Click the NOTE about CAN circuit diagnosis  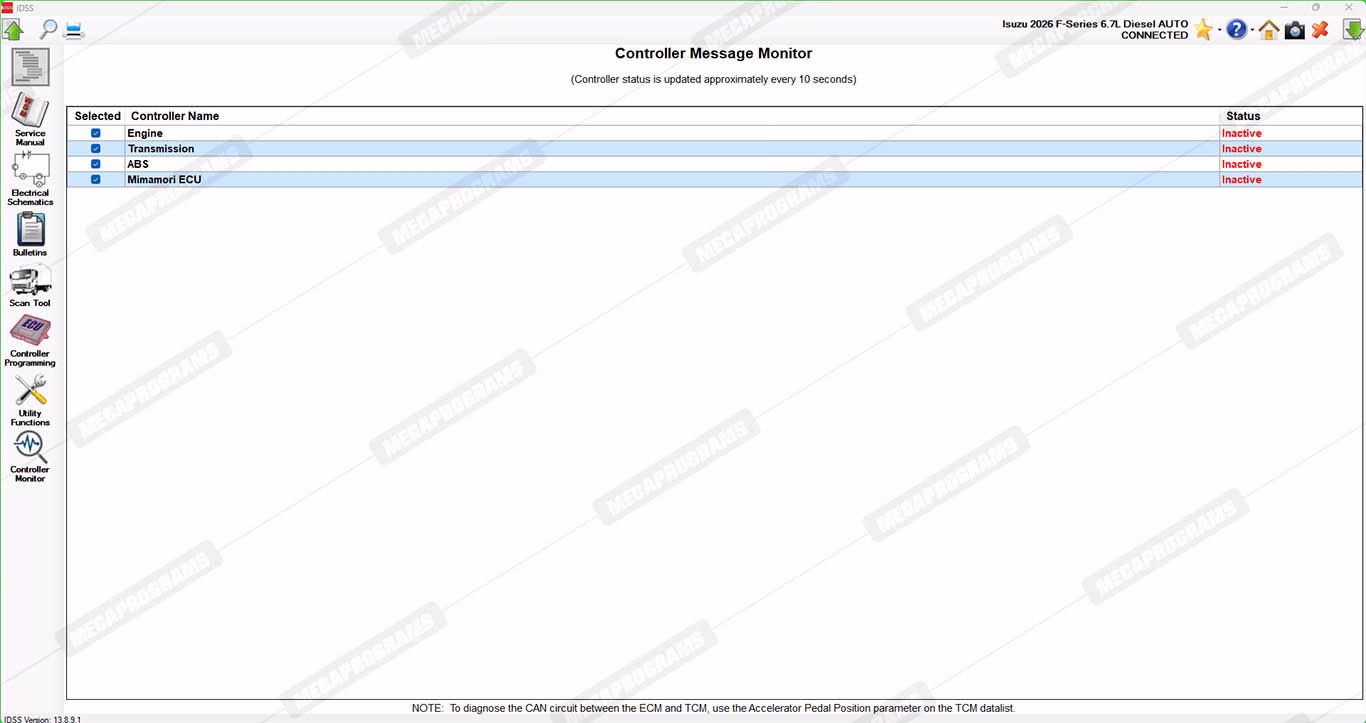pos(713,708)
